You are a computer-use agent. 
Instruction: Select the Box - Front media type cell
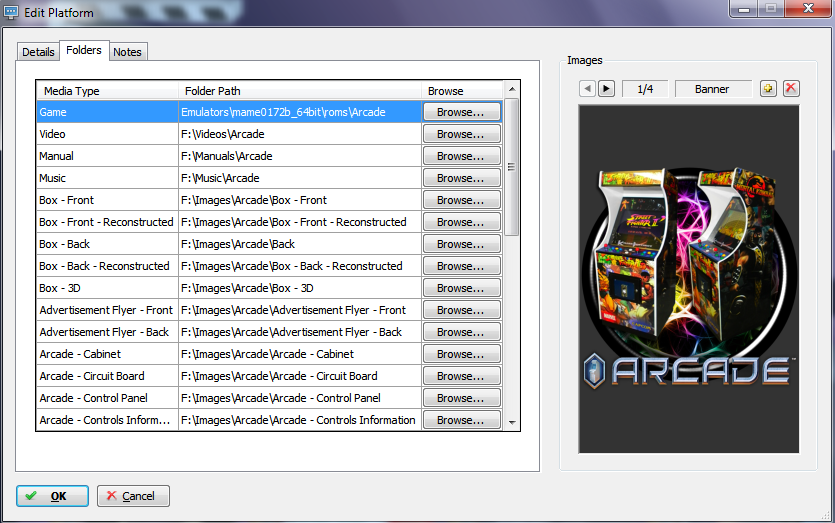click(x=108, y=200)
